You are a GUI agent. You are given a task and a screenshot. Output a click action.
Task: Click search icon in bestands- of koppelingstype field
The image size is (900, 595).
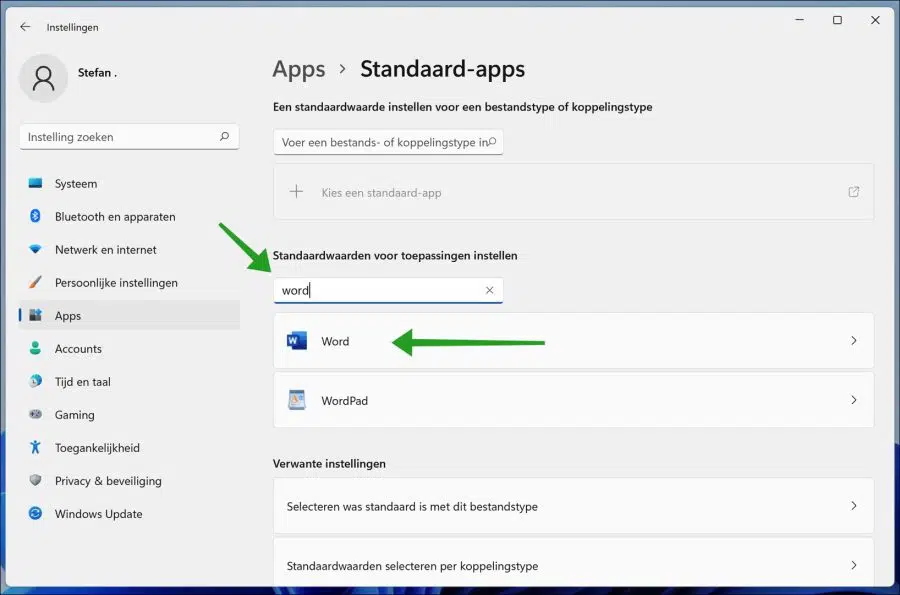click(x=492, y=142)
